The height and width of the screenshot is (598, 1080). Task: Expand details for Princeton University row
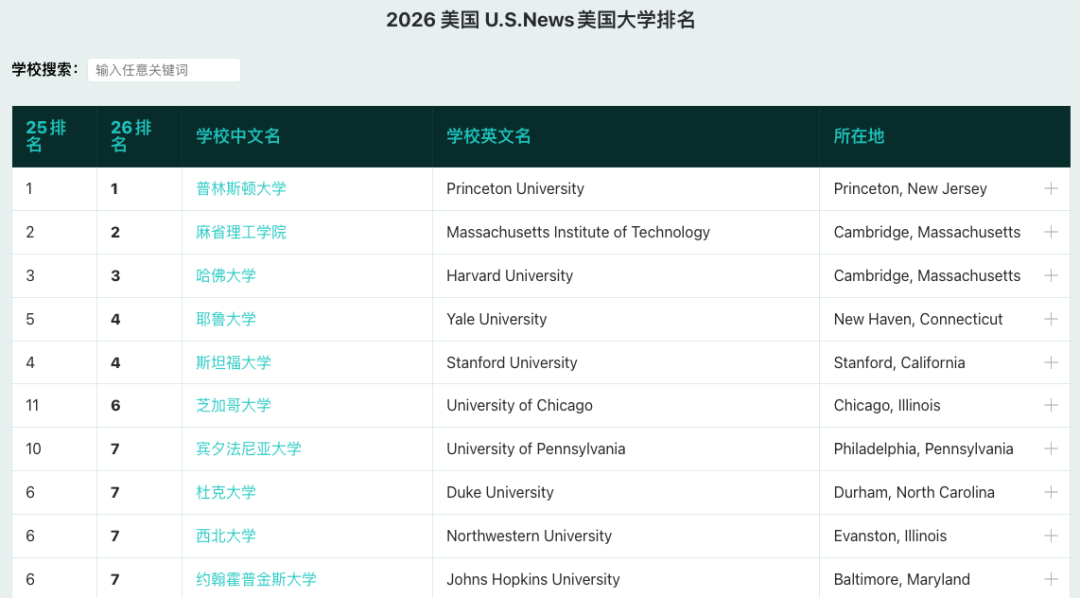click(x=1051, y=188)
